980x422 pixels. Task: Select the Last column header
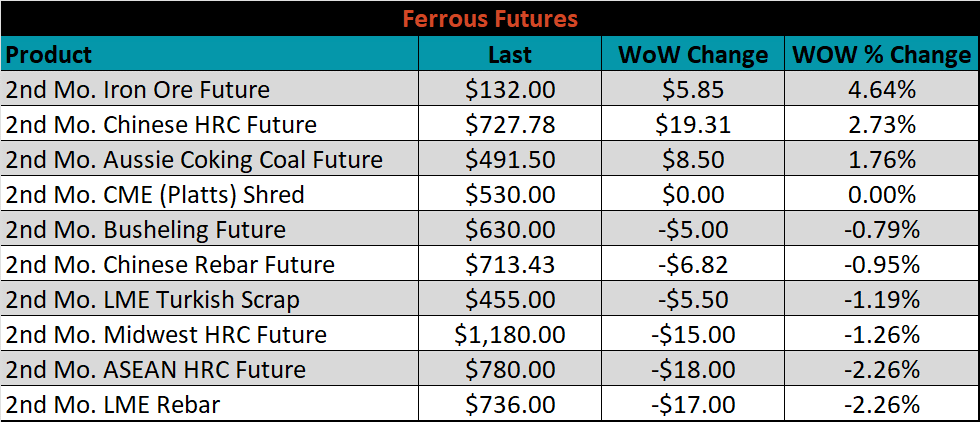pos(509,54)
